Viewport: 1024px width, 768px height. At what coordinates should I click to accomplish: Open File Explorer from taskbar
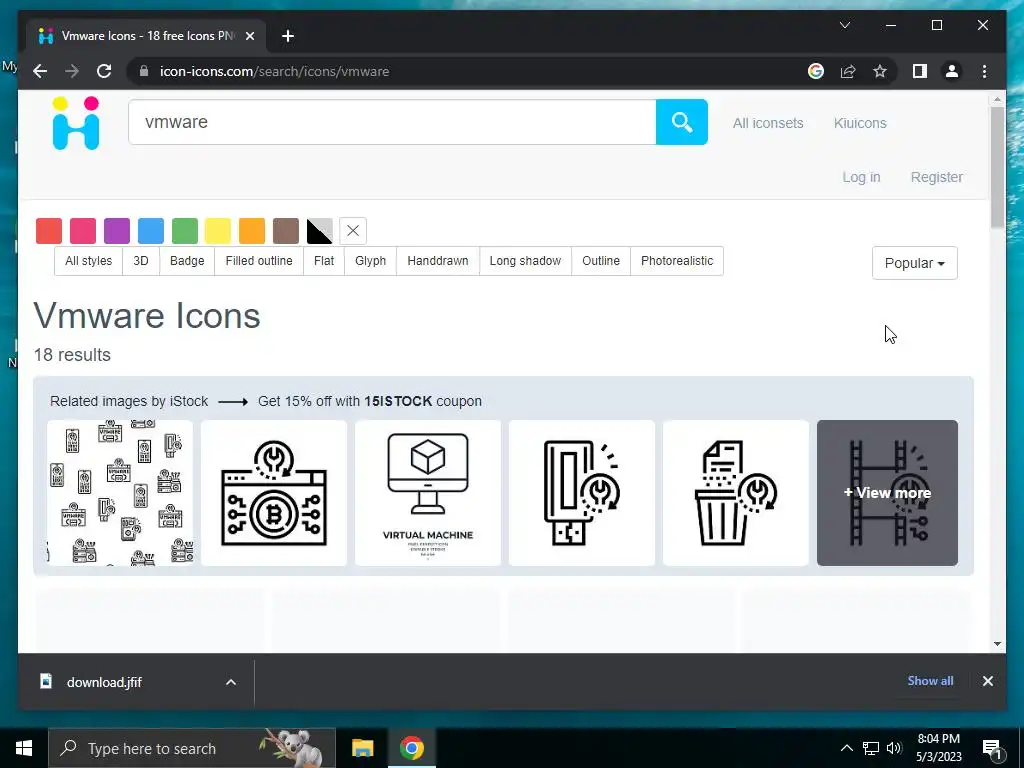[x=362, y=748]
